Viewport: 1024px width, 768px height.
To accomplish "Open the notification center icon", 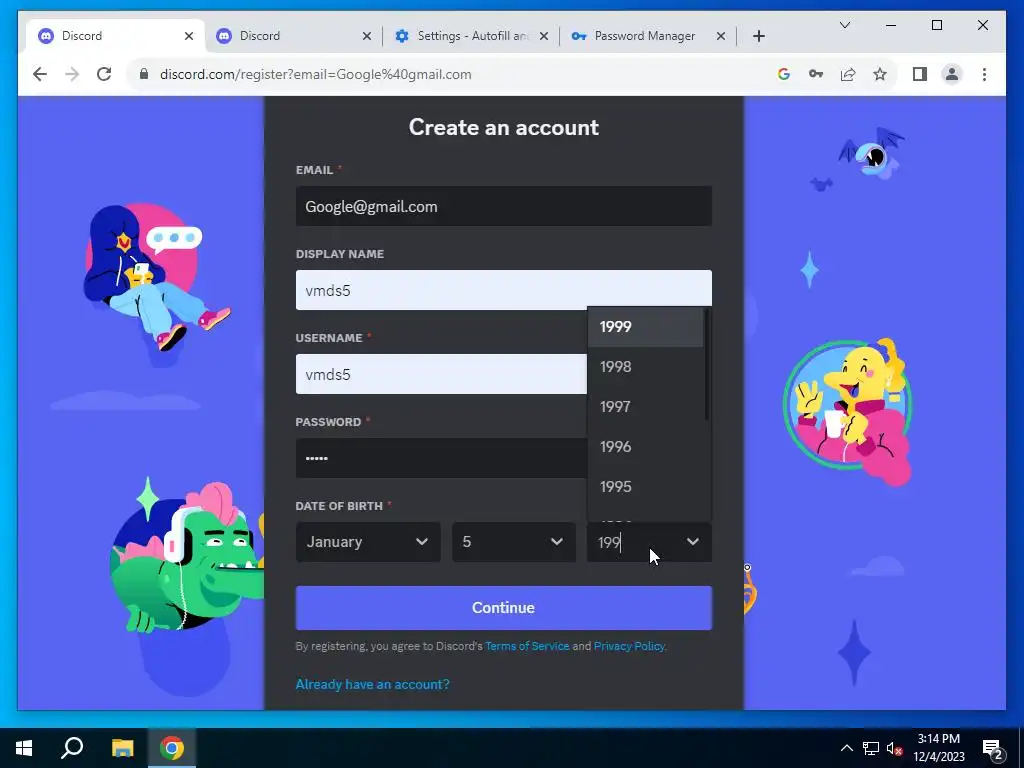I will point(993,749).
